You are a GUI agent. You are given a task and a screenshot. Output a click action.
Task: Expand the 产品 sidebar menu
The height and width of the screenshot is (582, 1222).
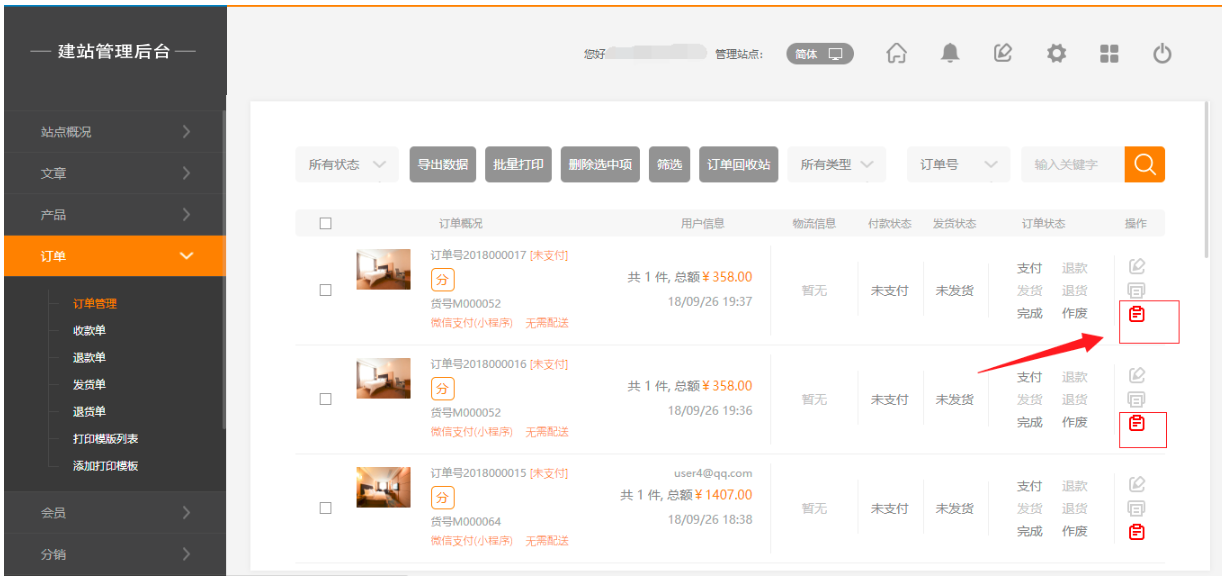[113, 215]
